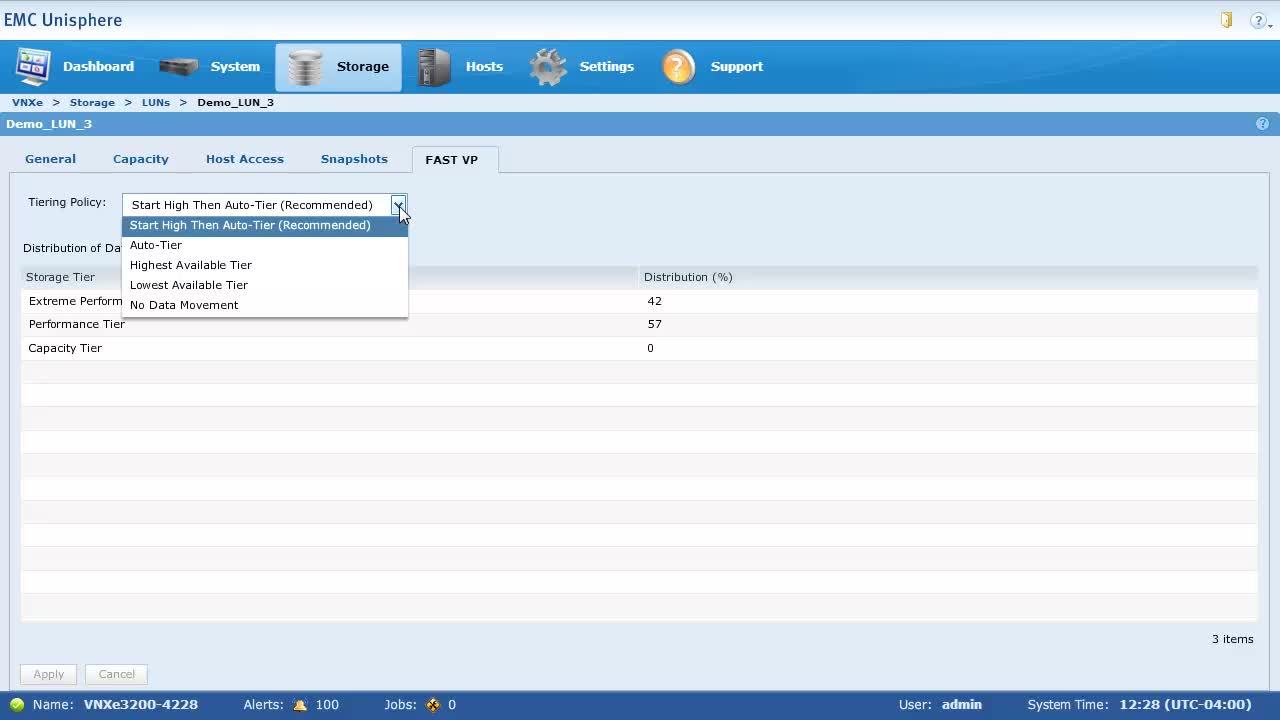1280x720 pixels.
Task: Choose Highest Available Tier option
Action: (265, 265)
